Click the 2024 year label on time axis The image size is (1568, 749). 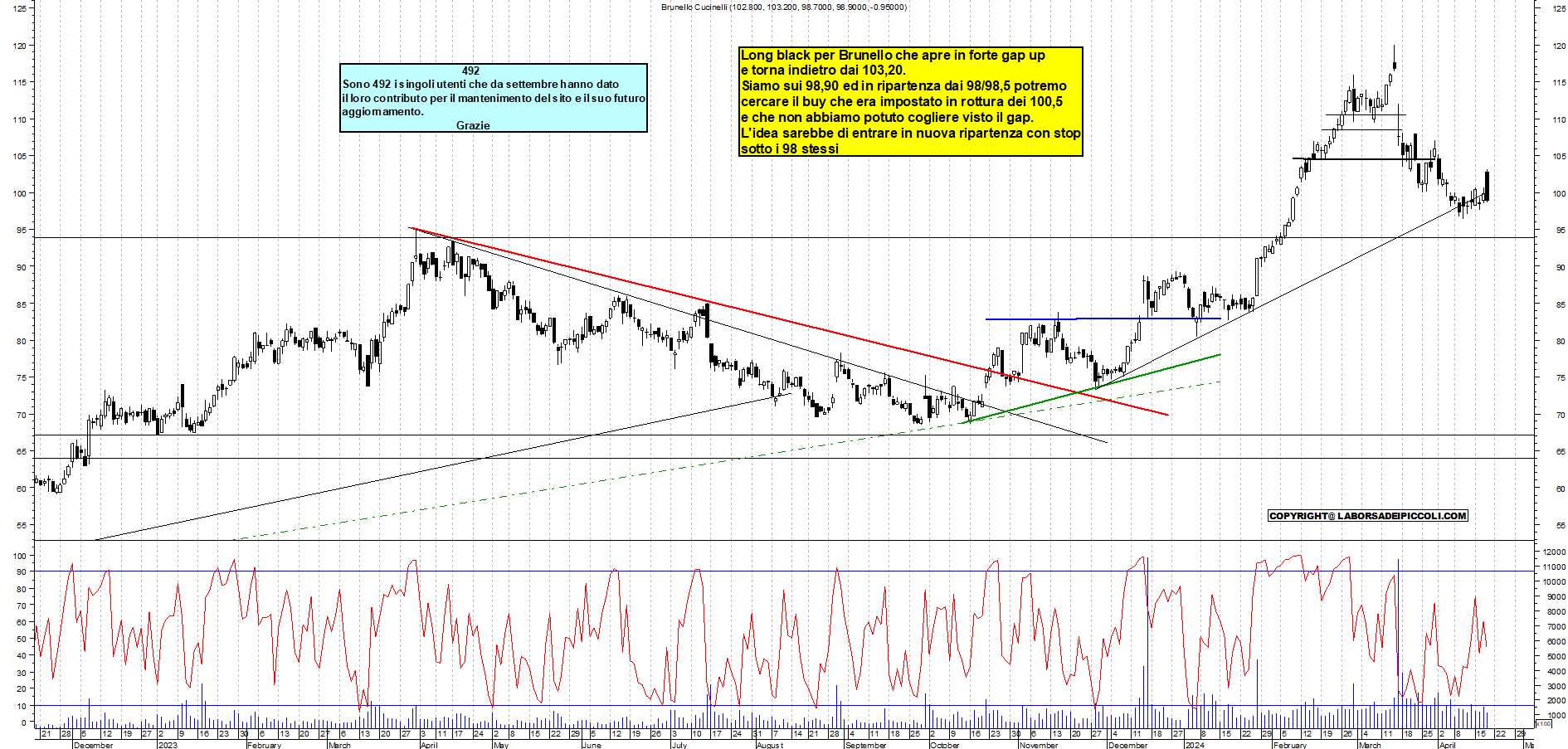[x=1195, y=745]
